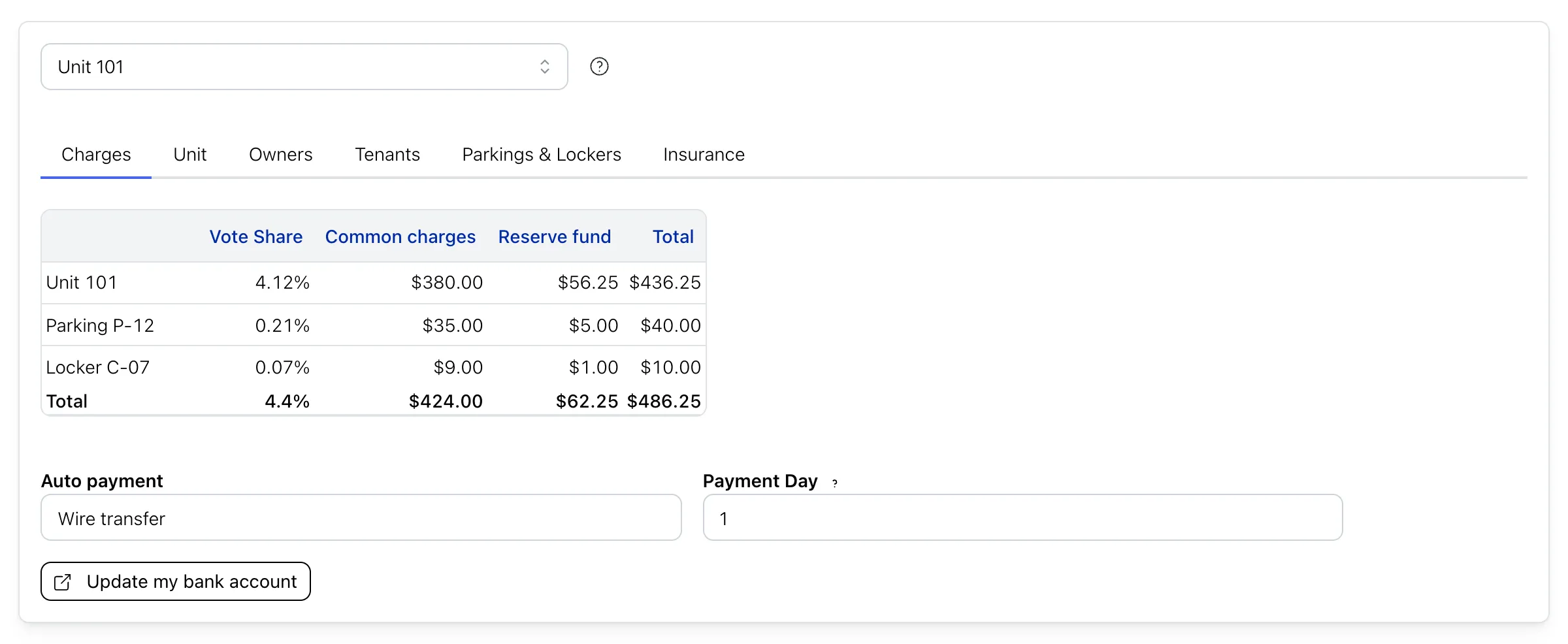The height and width of the screenshot is (644, 1568).
Task: Click the Total column header
Action: [674, 236]
